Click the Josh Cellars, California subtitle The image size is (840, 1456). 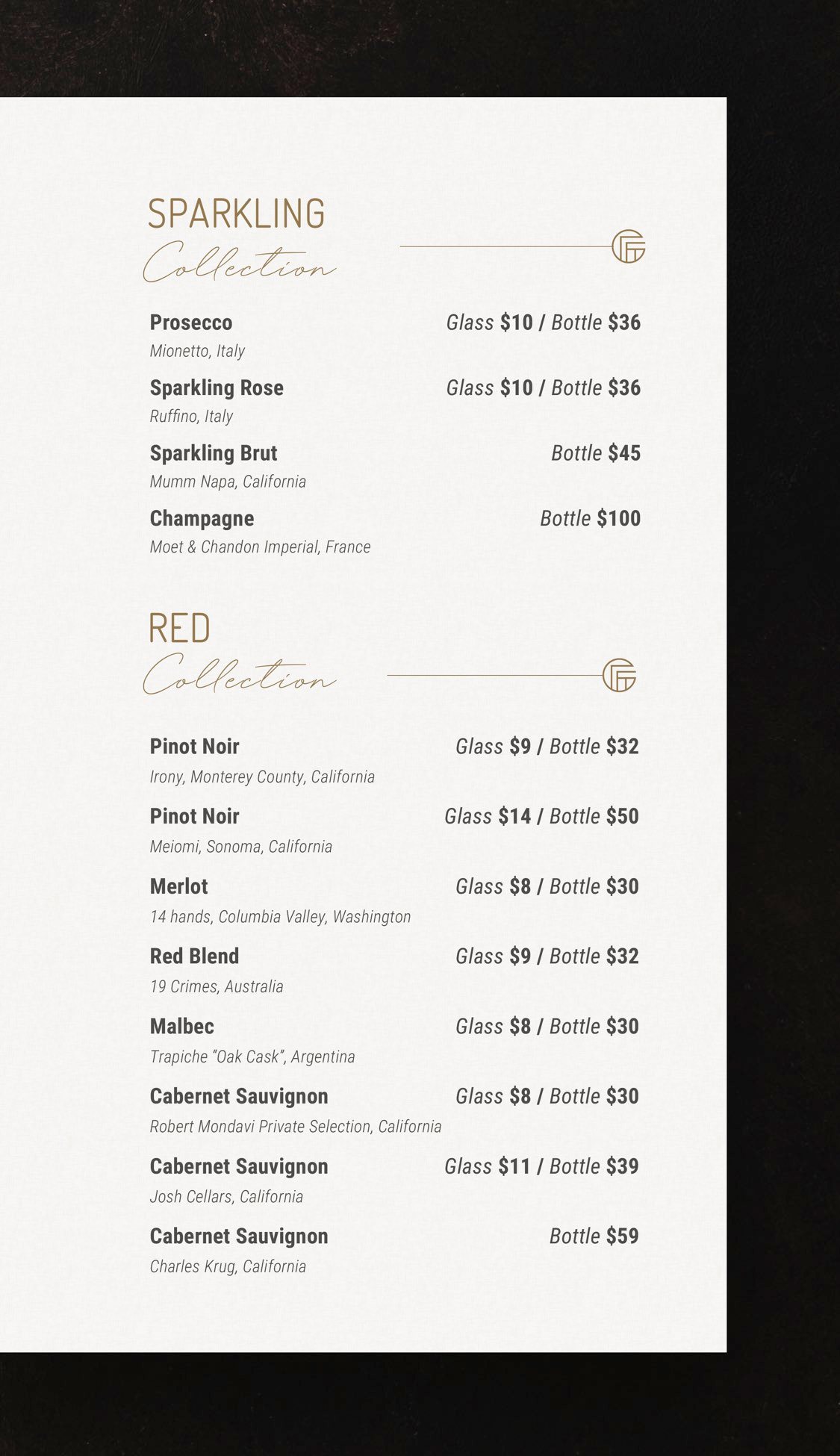coord(226,1197)
